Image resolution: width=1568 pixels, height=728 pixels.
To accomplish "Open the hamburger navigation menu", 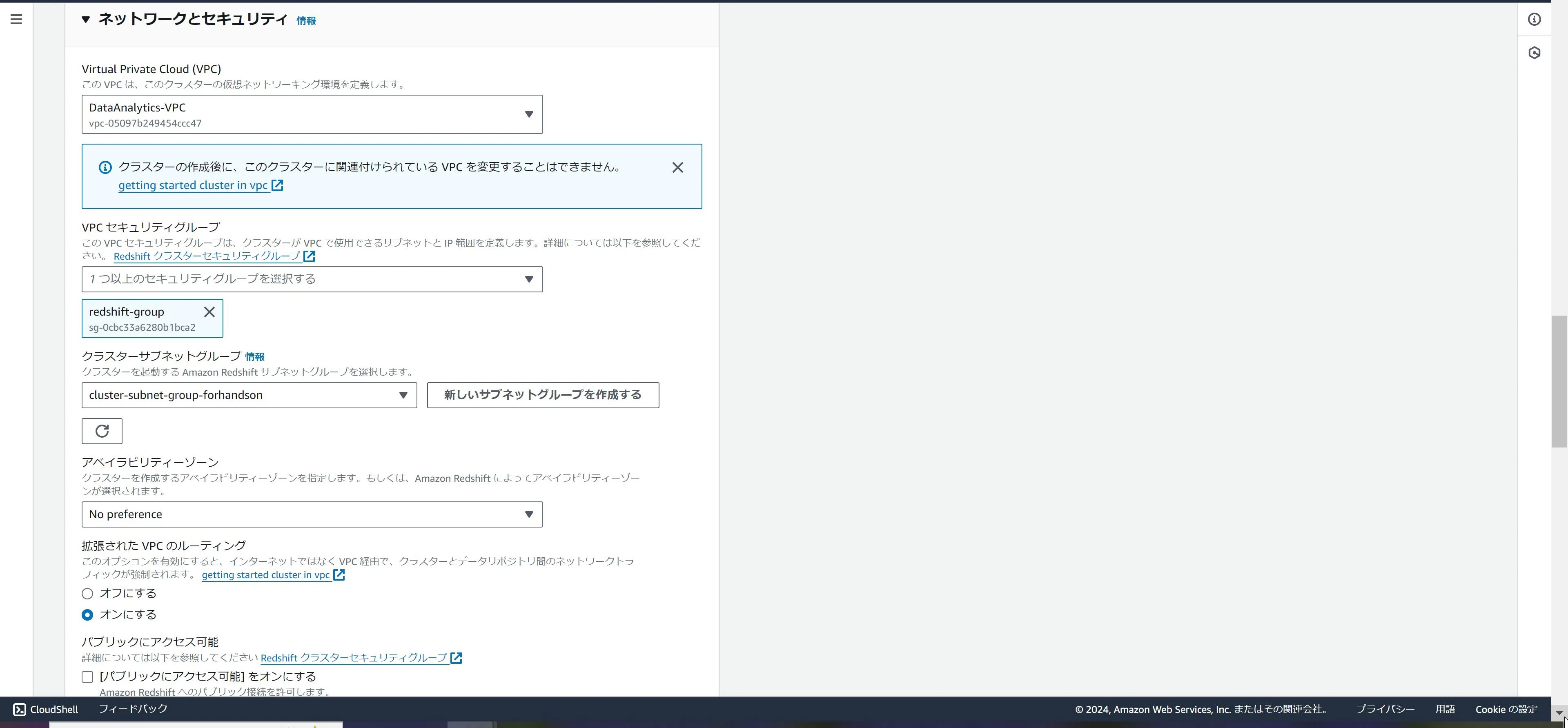I will point(16,20).
